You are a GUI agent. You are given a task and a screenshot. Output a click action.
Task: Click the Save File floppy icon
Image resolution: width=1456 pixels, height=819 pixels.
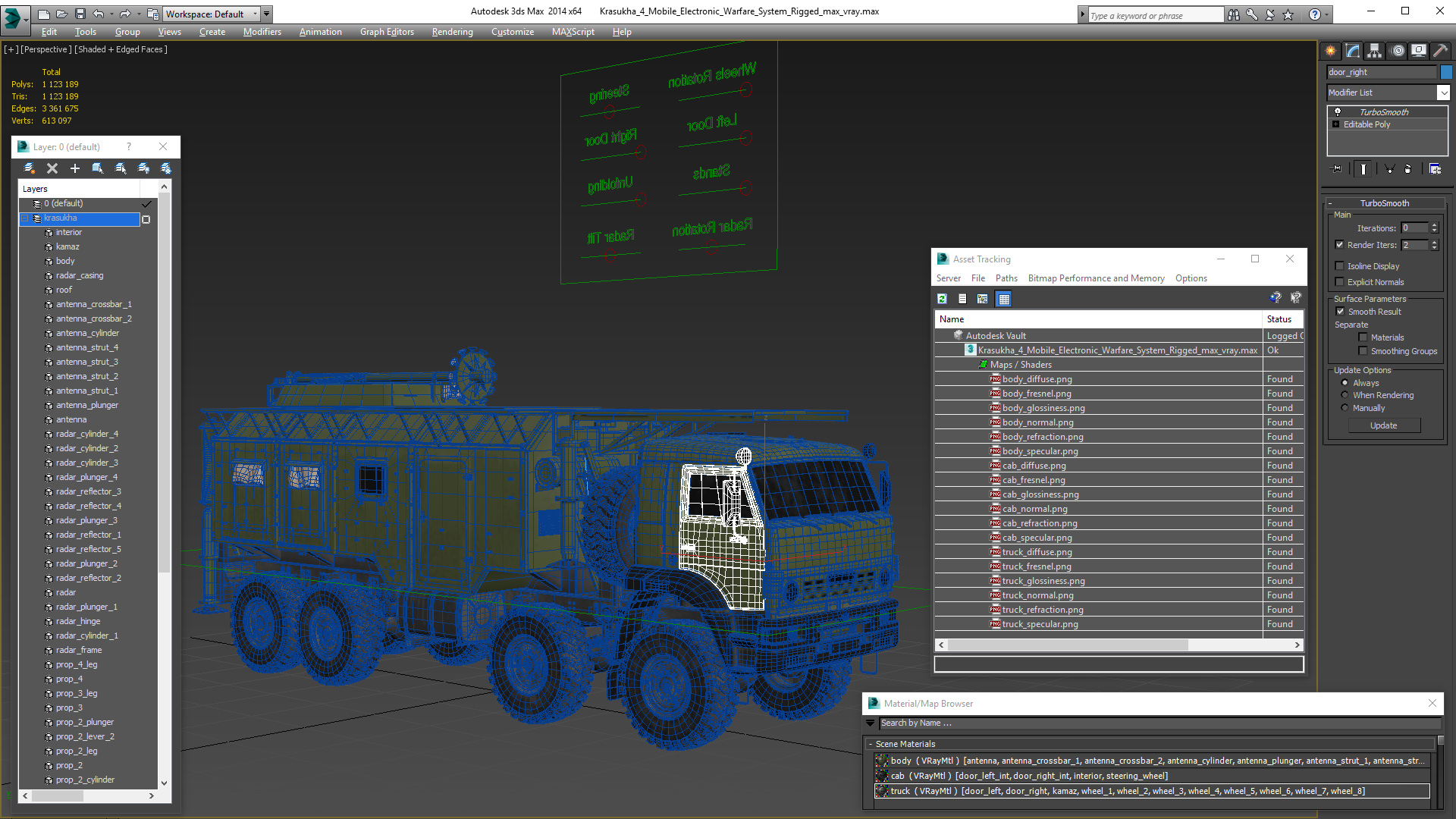point(80,14)
